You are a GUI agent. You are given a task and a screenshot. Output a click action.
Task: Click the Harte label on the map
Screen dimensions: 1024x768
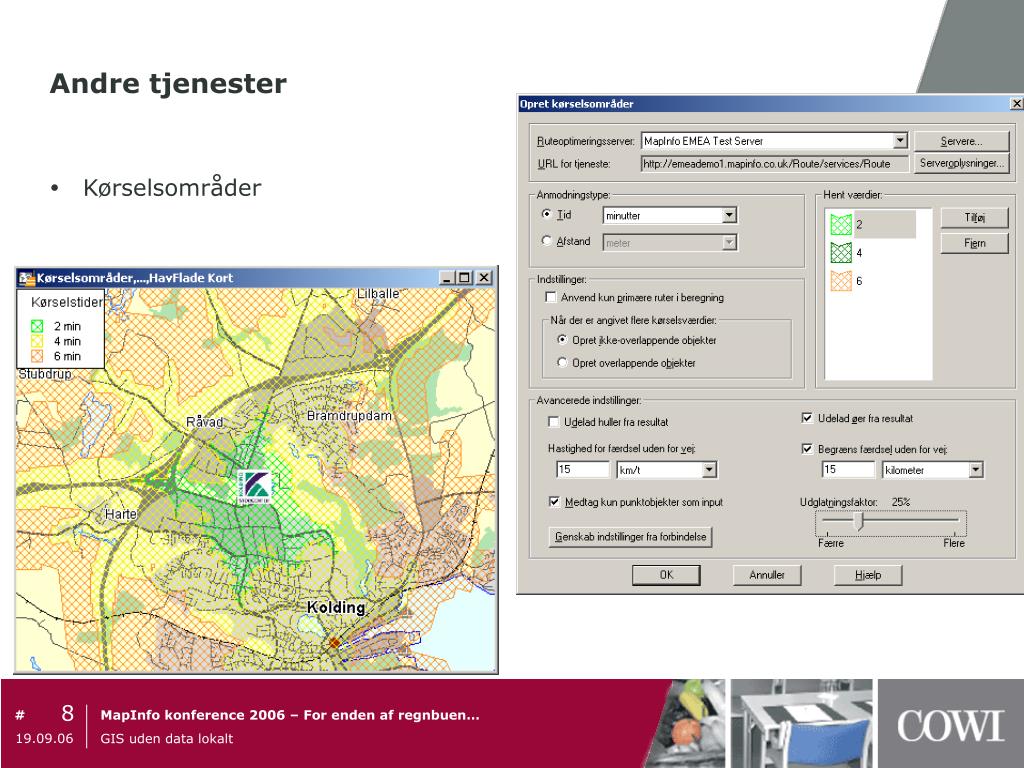(121, 514)
